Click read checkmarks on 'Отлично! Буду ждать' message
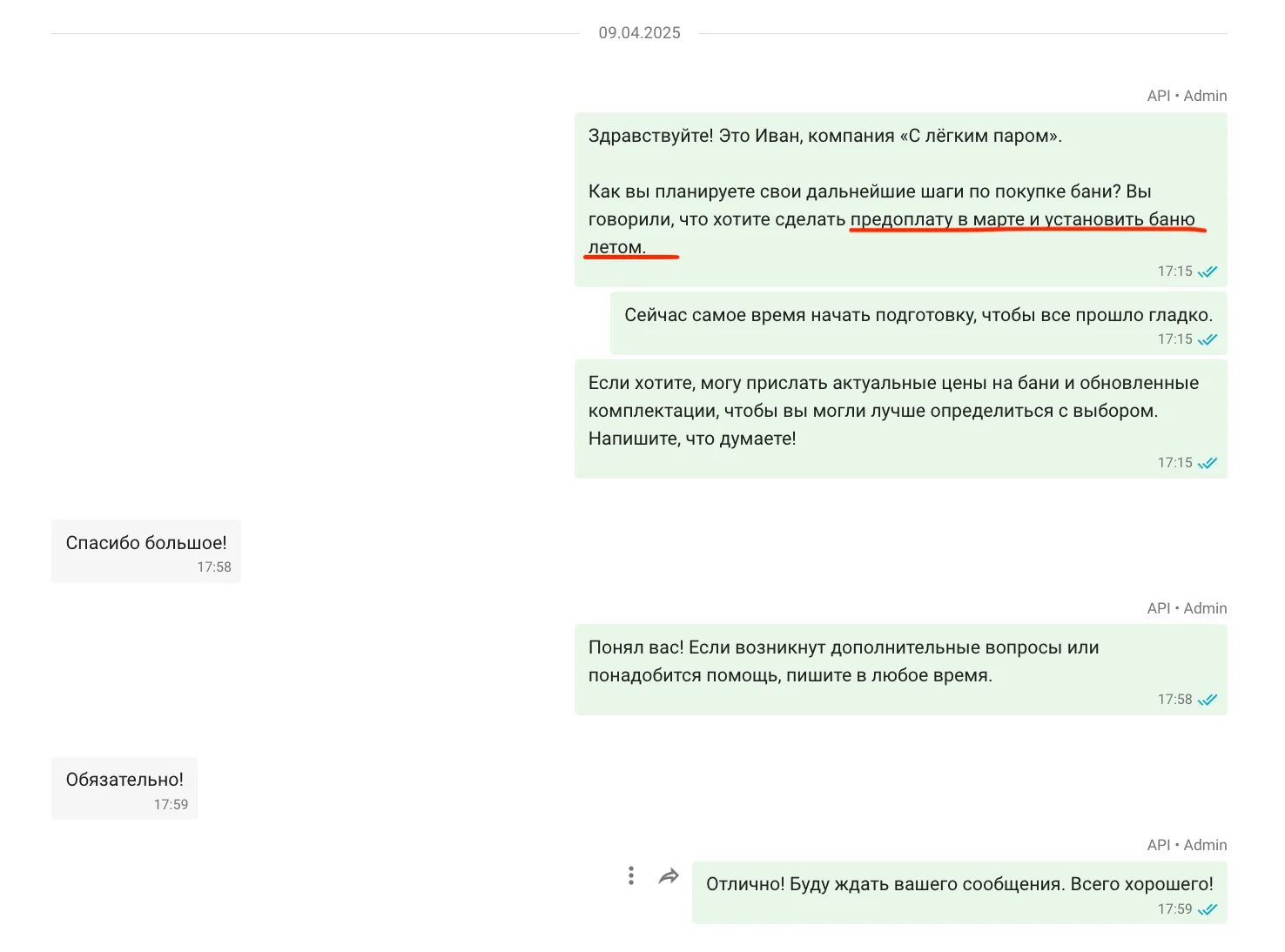Viewport: 1285px width, 952px height. [1208, 909]
